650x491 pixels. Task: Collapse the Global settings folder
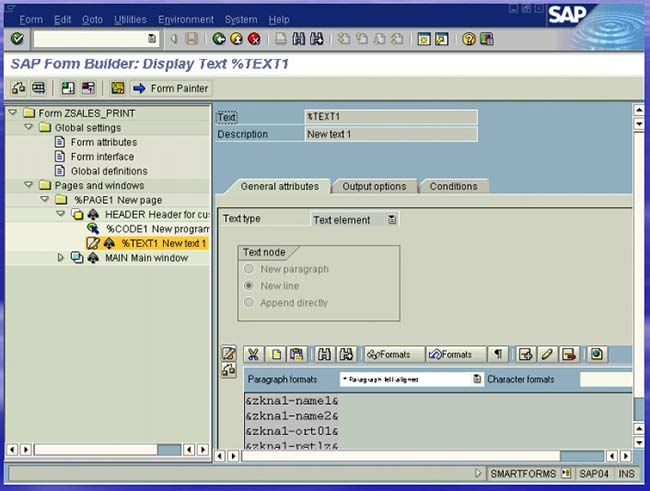tap(29, 127)
